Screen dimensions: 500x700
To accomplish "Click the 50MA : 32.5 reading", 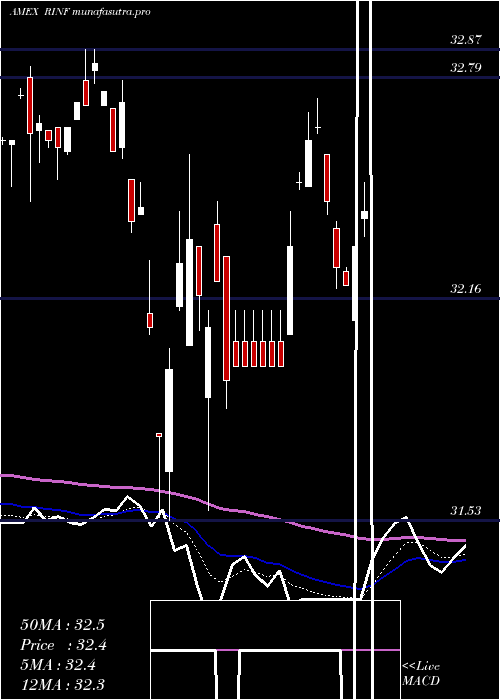I will tap(62, 625).
